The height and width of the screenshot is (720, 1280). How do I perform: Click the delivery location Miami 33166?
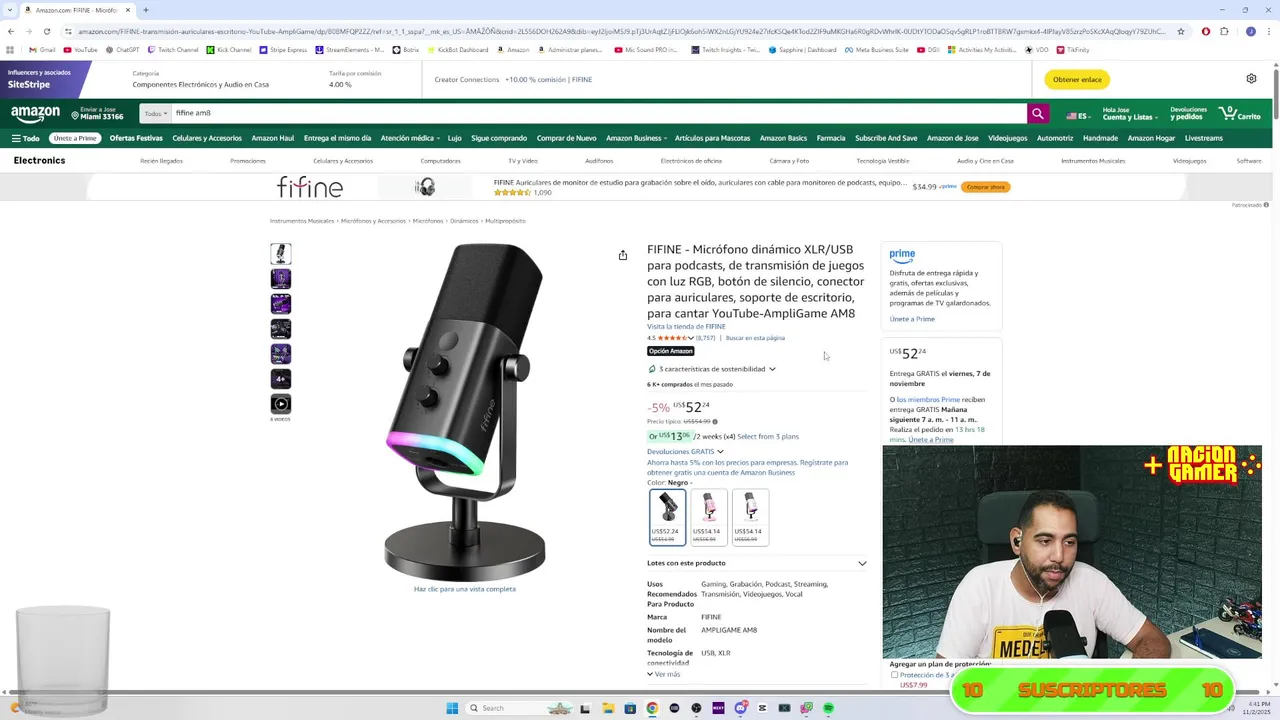[96, 114]
